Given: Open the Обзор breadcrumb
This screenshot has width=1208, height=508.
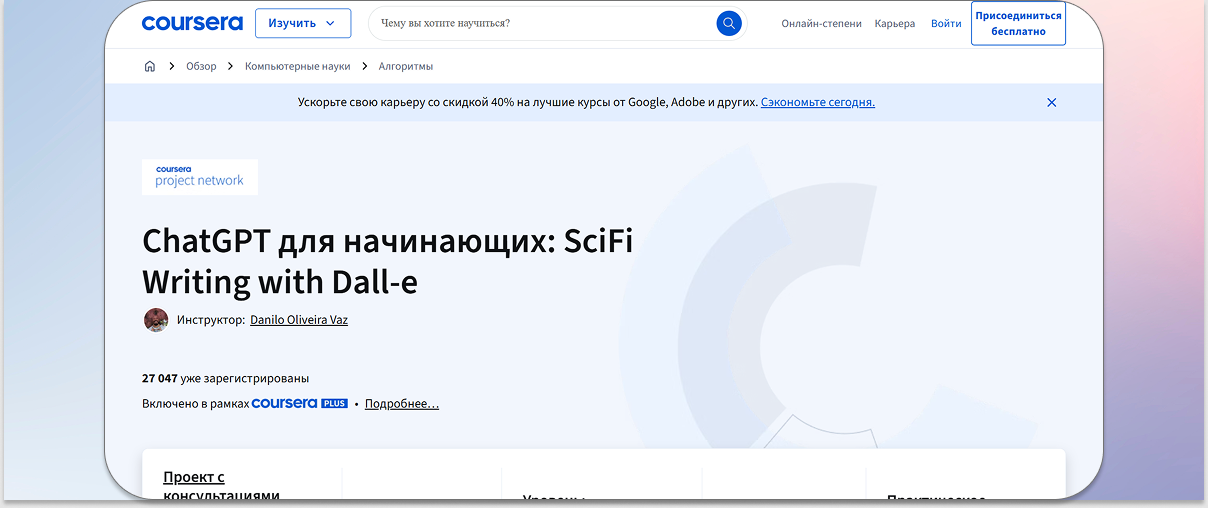Looking at the screenshot, I should click(x=201, y=66).
